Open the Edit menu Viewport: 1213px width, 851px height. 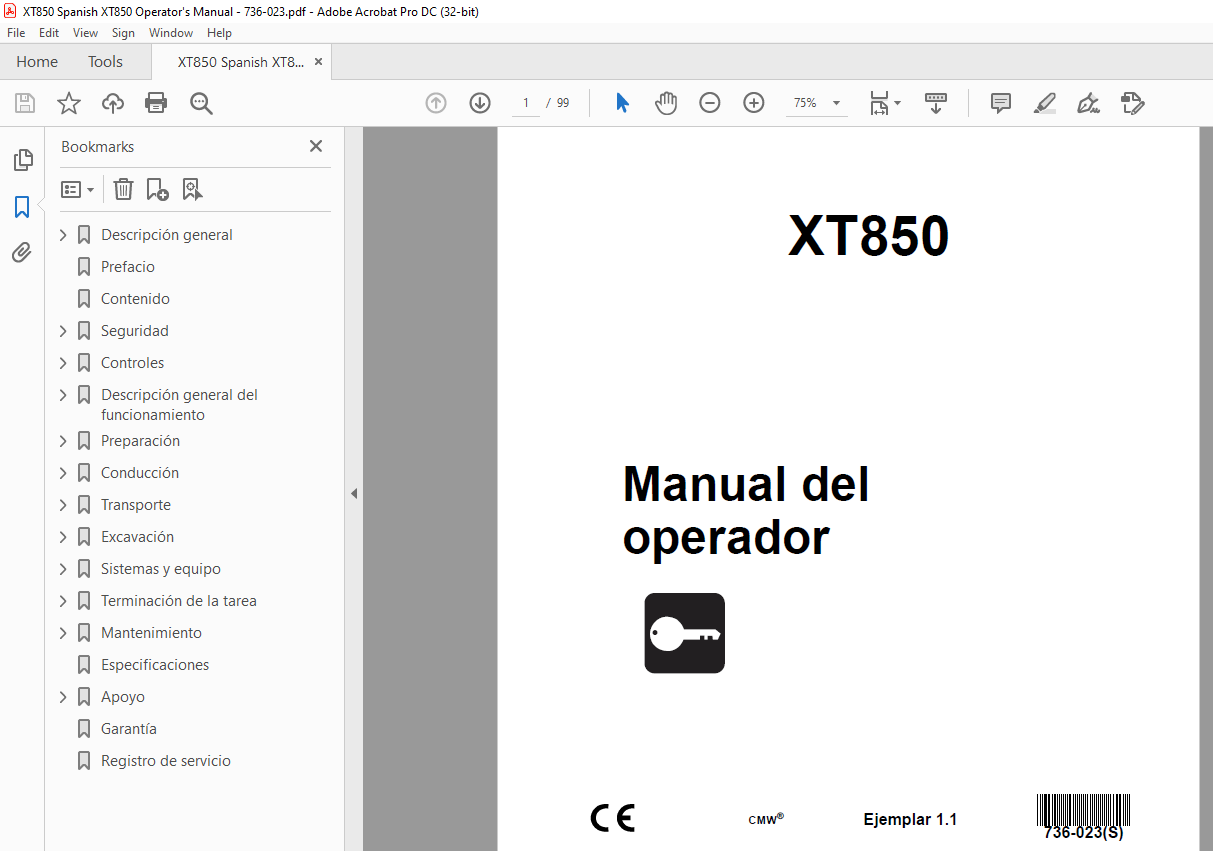click(x=49, y=33)
